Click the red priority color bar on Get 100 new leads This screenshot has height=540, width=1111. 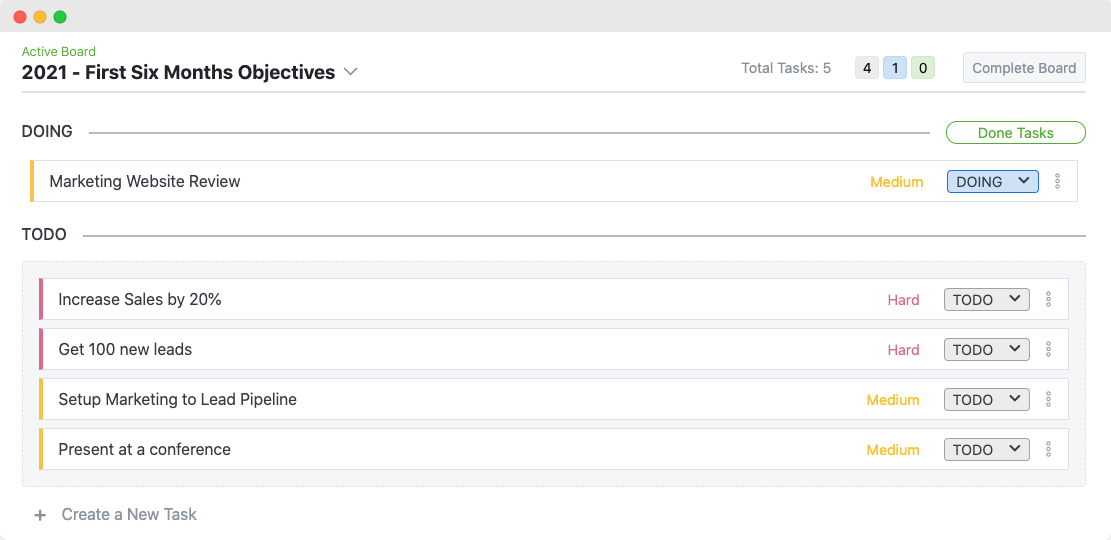[41, 349]
